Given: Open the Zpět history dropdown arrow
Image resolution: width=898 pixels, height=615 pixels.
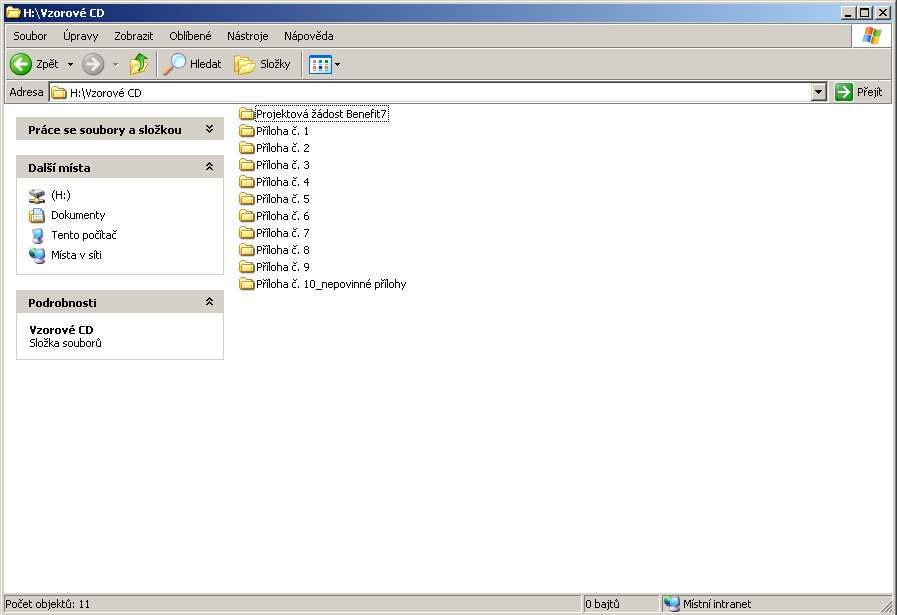Looking at the screenshot, I should point(70,64).
